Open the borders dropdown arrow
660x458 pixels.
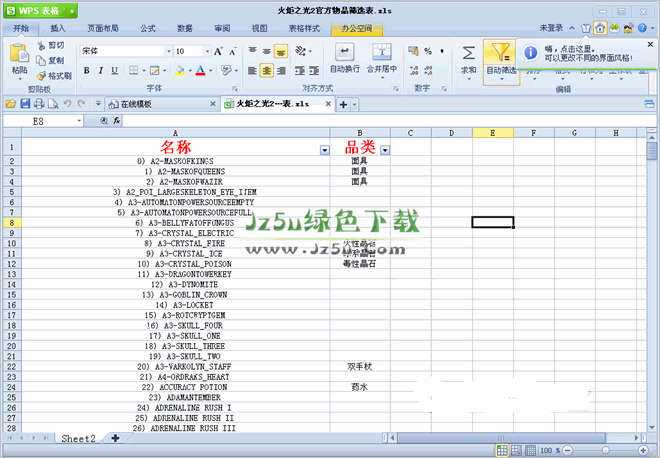tap(144, 70)
